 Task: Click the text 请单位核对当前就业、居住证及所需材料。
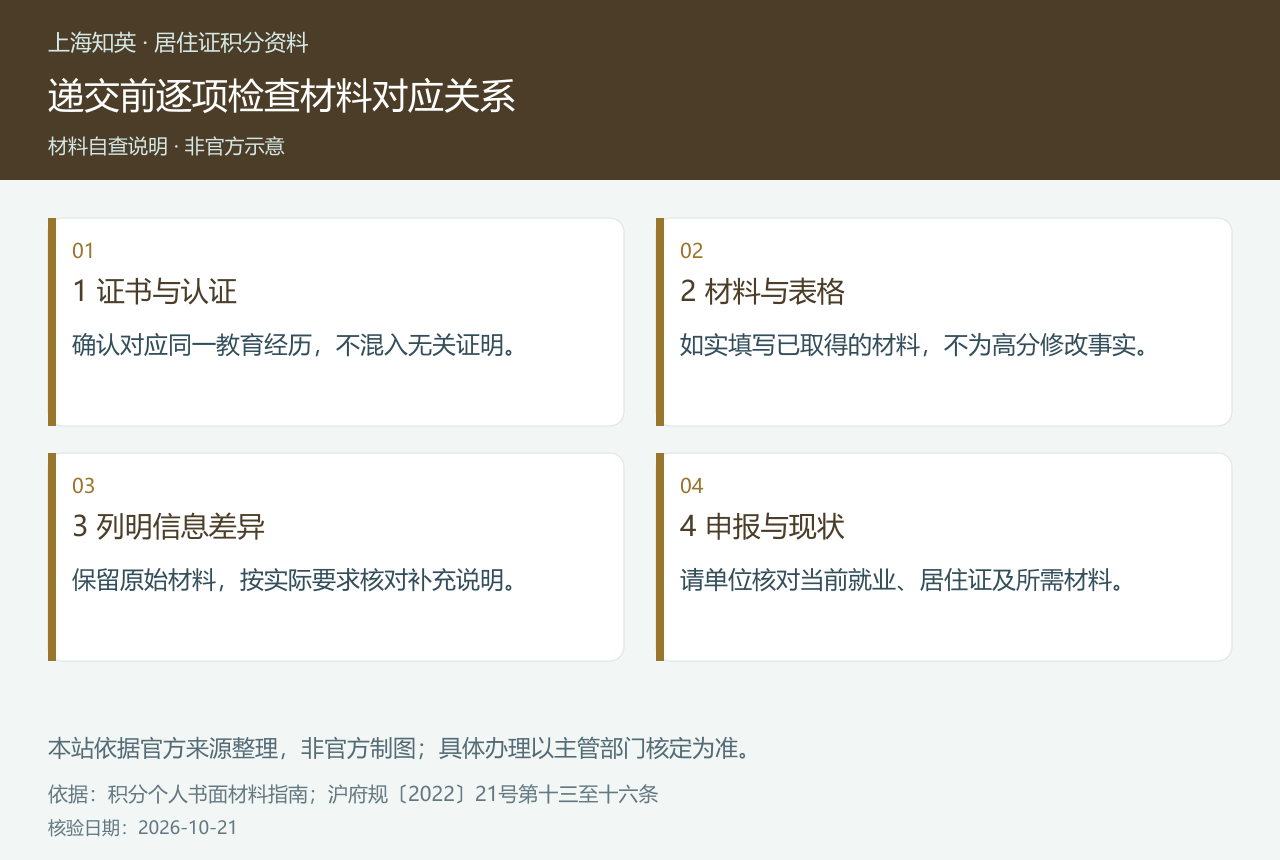904,580
